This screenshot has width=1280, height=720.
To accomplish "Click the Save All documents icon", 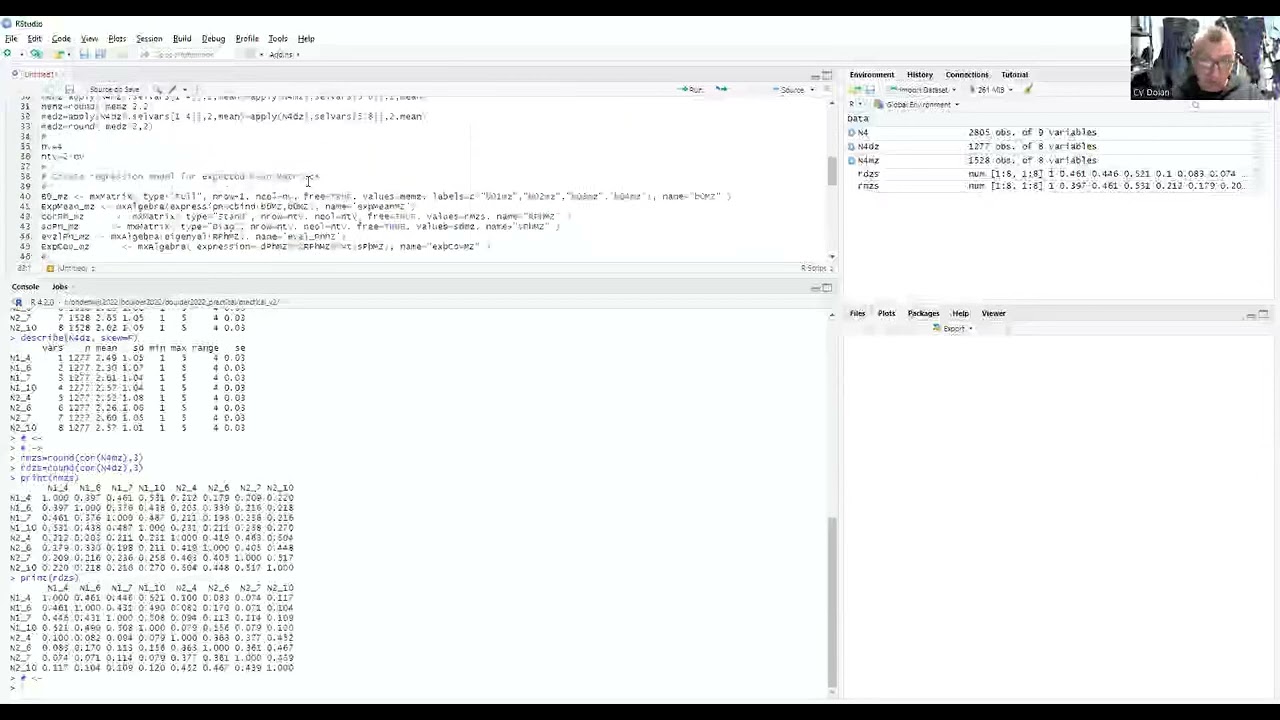I will 100,54.
